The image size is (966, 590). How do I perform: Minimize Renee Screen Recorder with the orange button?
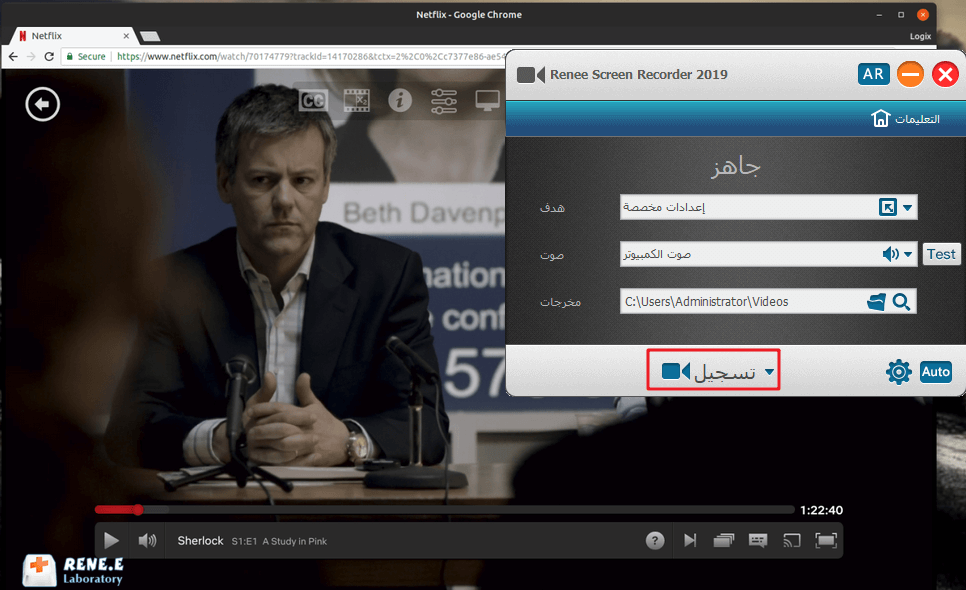point(910,75)
